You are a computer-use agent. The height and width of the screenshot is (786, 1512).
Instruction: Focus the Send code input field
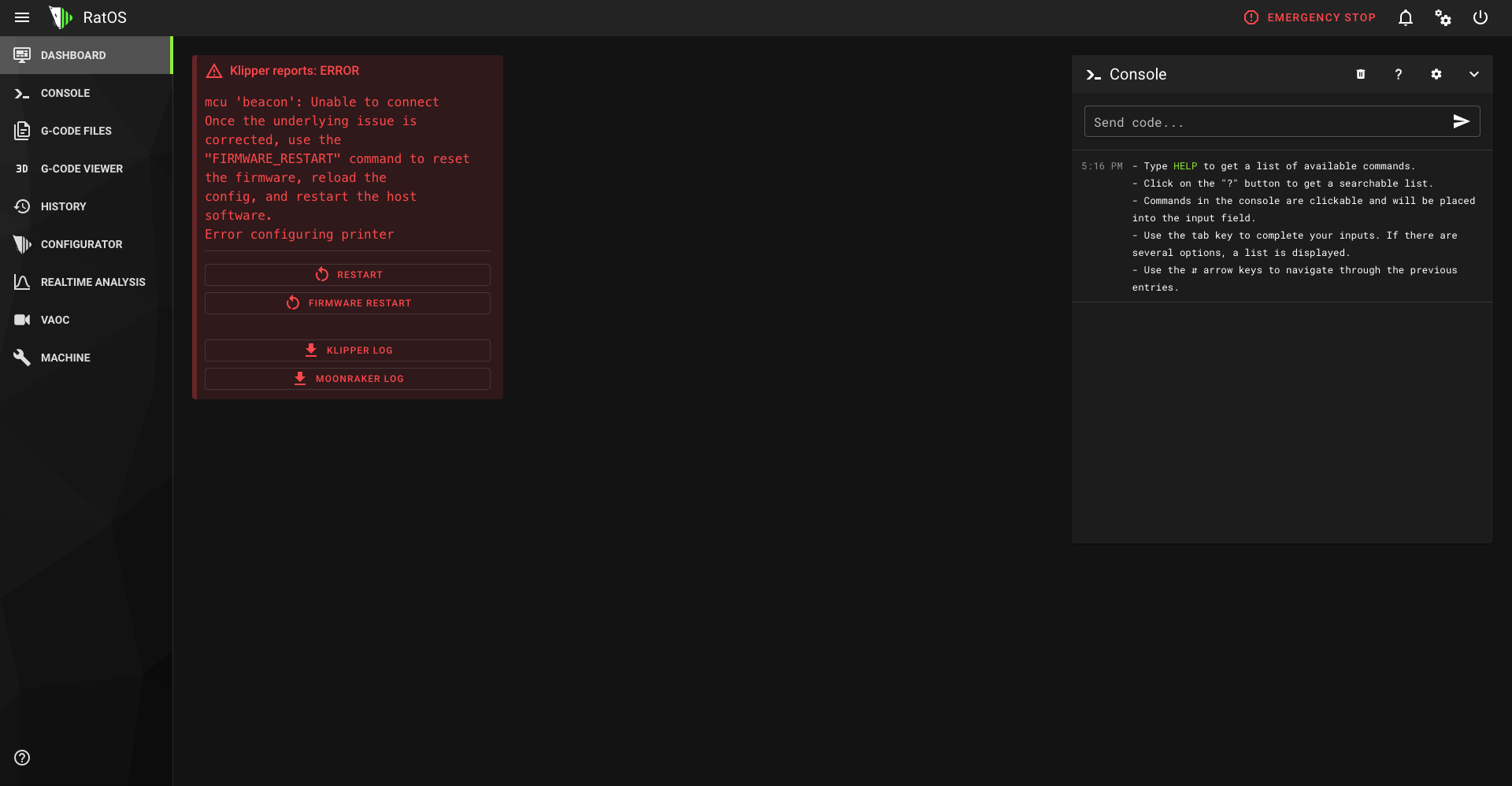click(x=1268, y=122)
